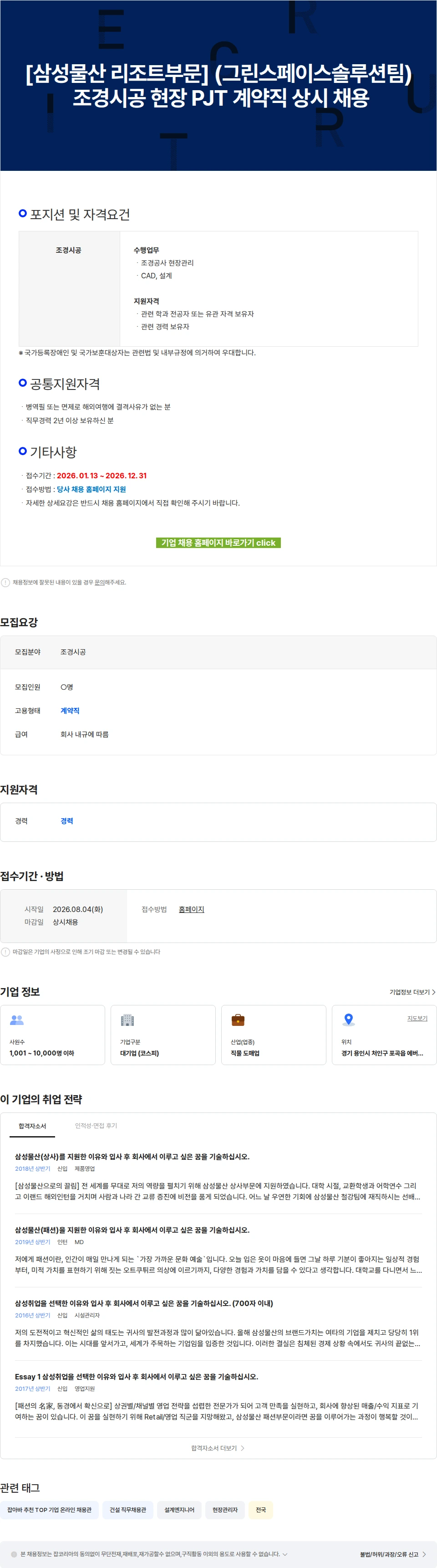Open 지도보기 map link
Screen dimensions: 437x1568
(x=417, y=1018)
